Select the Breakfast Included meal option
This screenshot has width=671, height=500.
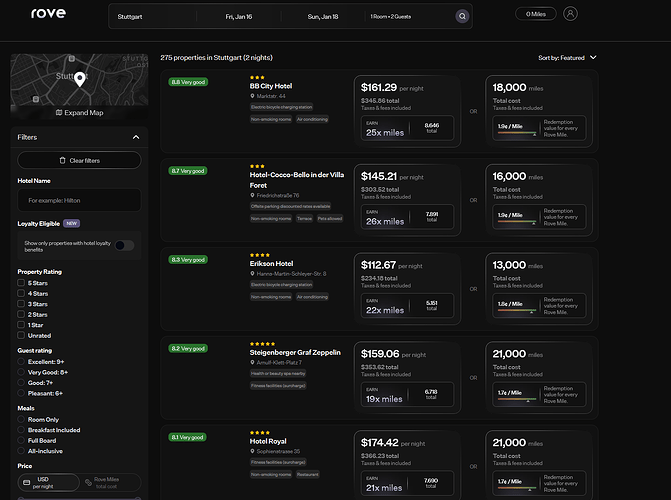click(22, 430)
